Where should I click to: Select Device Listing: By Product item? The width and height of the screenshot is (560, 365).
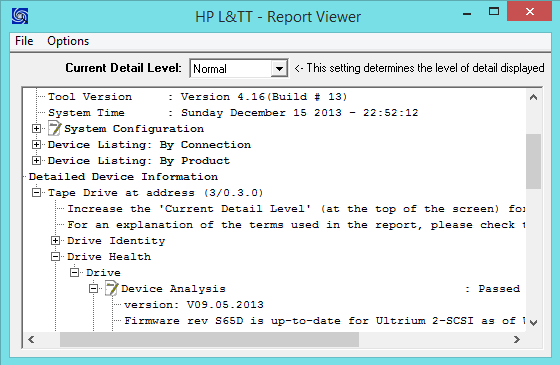pos(139,161)
